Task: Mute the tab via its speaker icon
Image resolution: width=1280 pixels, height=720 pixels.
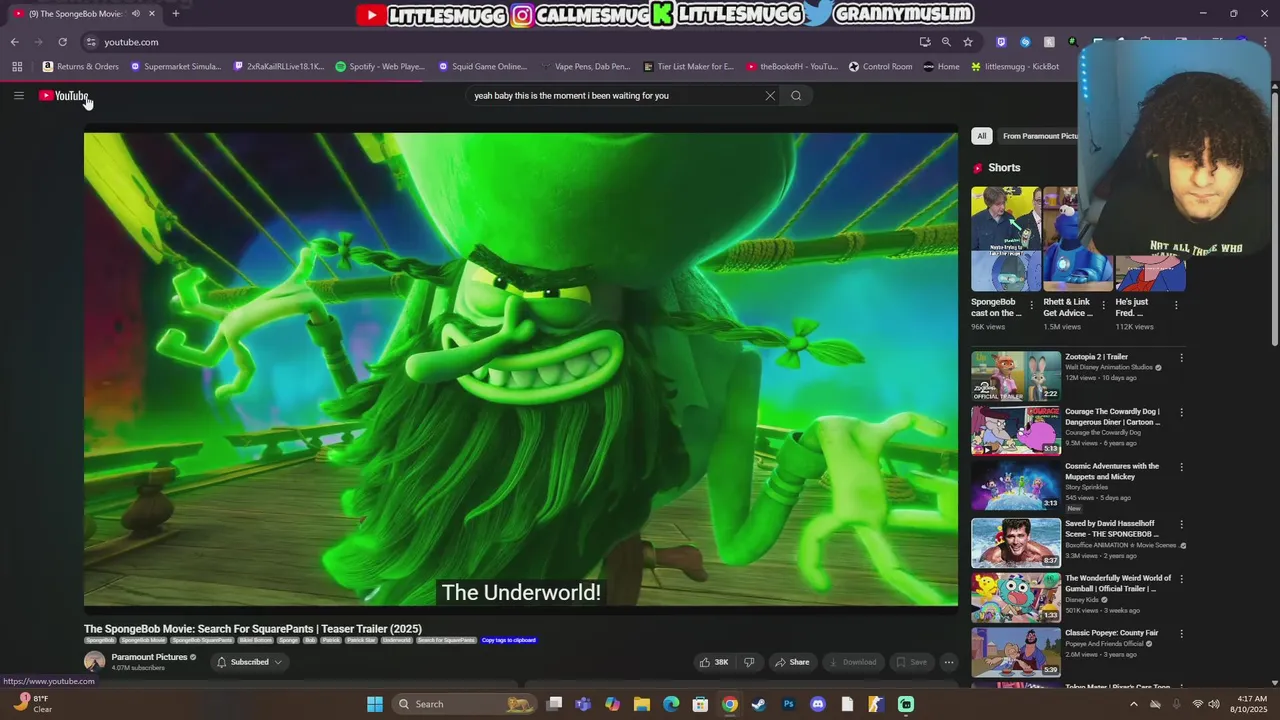Action: (136, 13)
